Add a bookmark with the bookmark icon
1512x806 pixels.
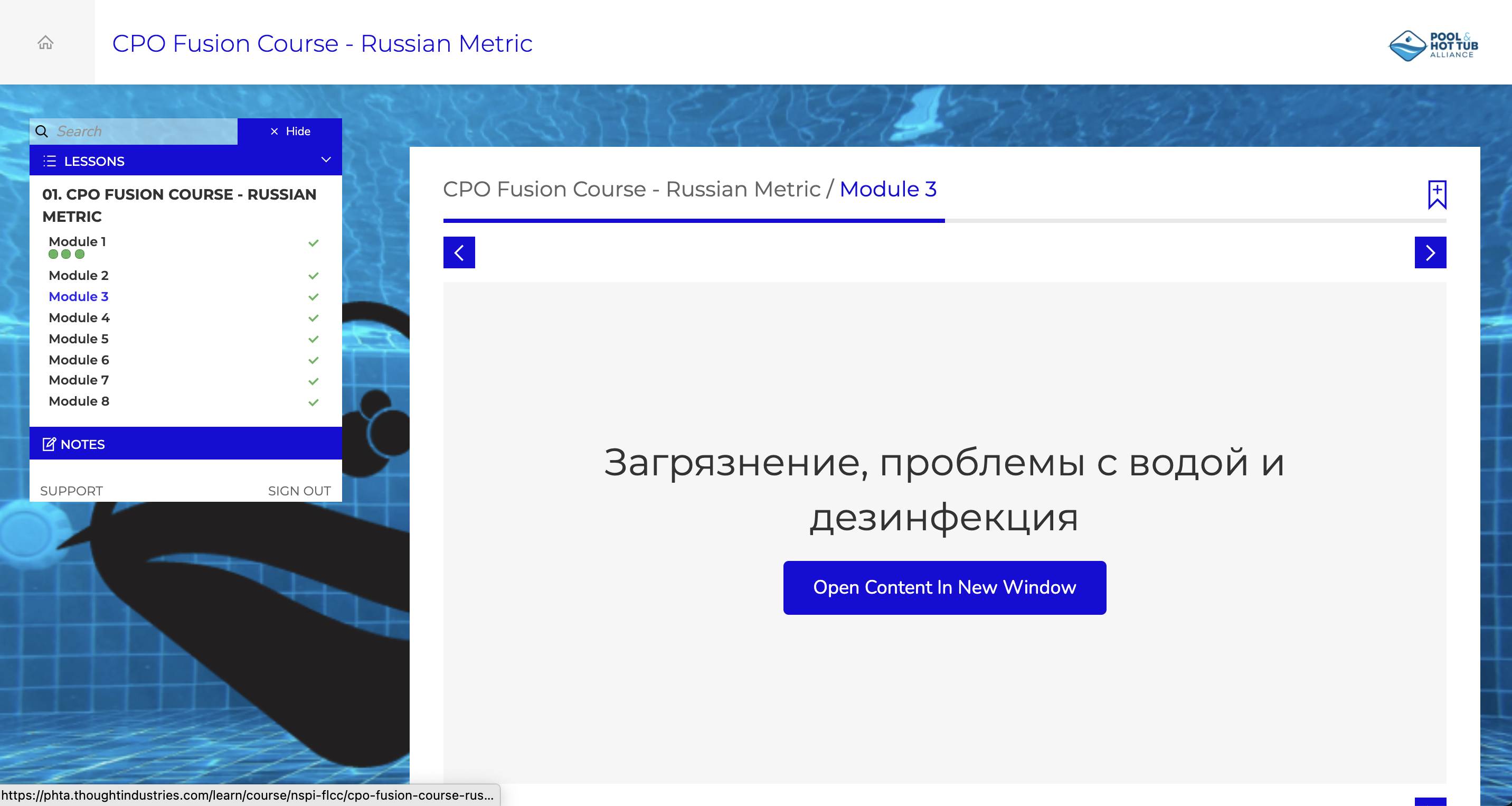coord(1437,194)
